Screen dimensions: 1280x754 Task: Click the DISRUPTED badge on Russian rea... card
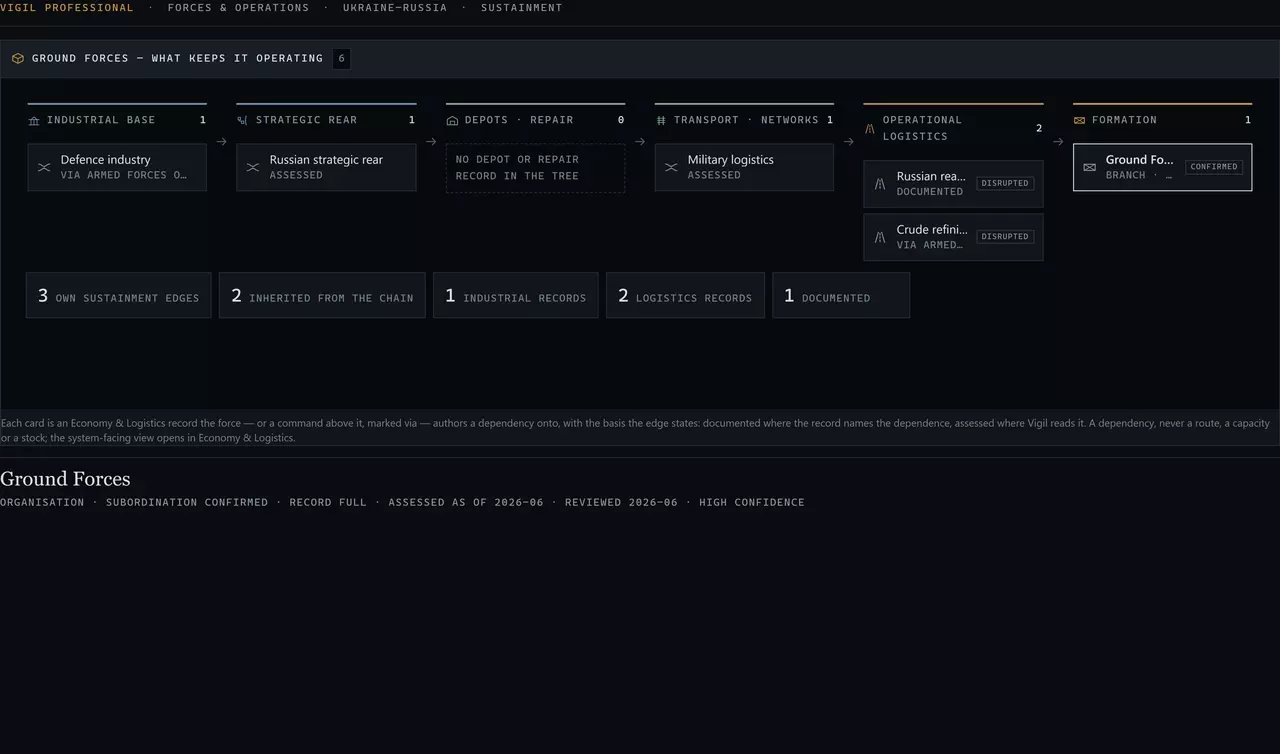(1005, 184)
